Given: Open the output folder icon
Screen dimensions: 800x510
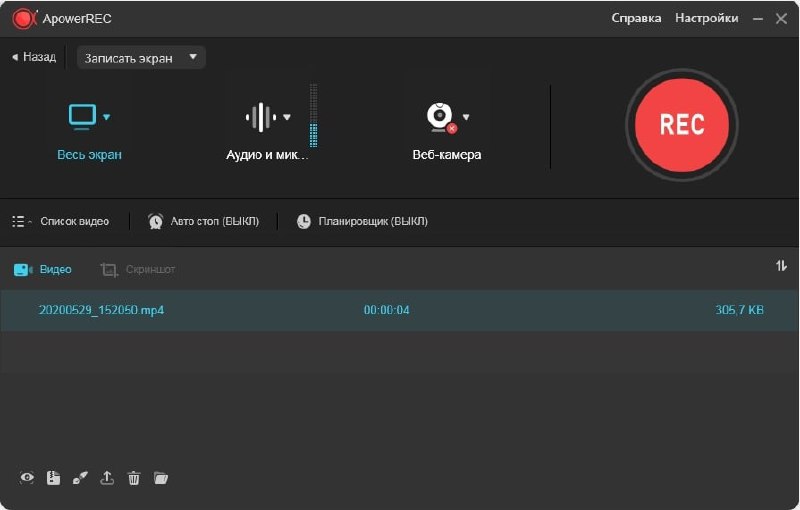Looking at the screenshot, I should coord(161,478).
